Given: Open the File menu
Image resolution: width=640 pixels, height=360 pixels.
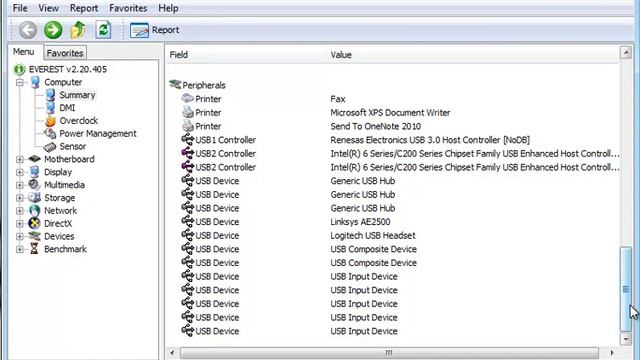Looking at the screenshot, I should click(x=20, y=8).
